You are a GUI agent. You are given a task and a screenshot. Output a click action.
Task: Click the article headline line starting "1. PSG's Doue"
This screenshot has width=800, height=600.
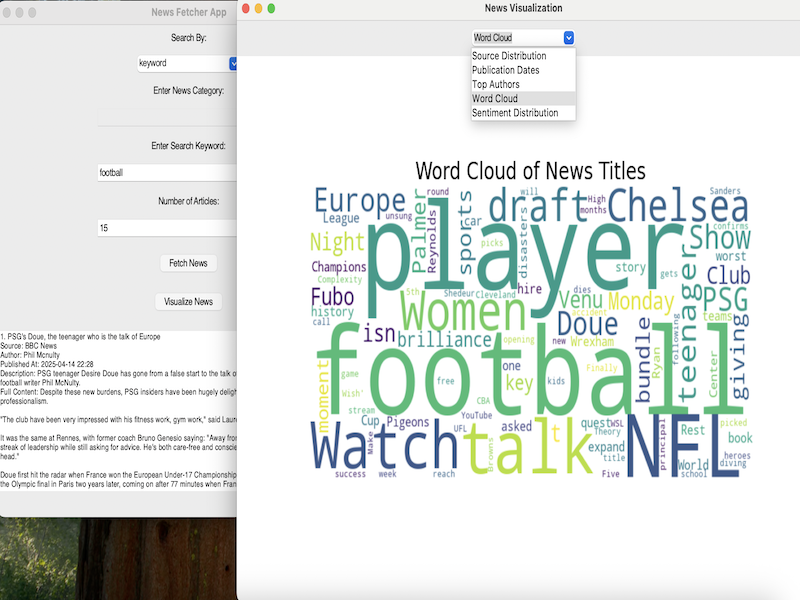pyautogui.click(x=80, y=337)
